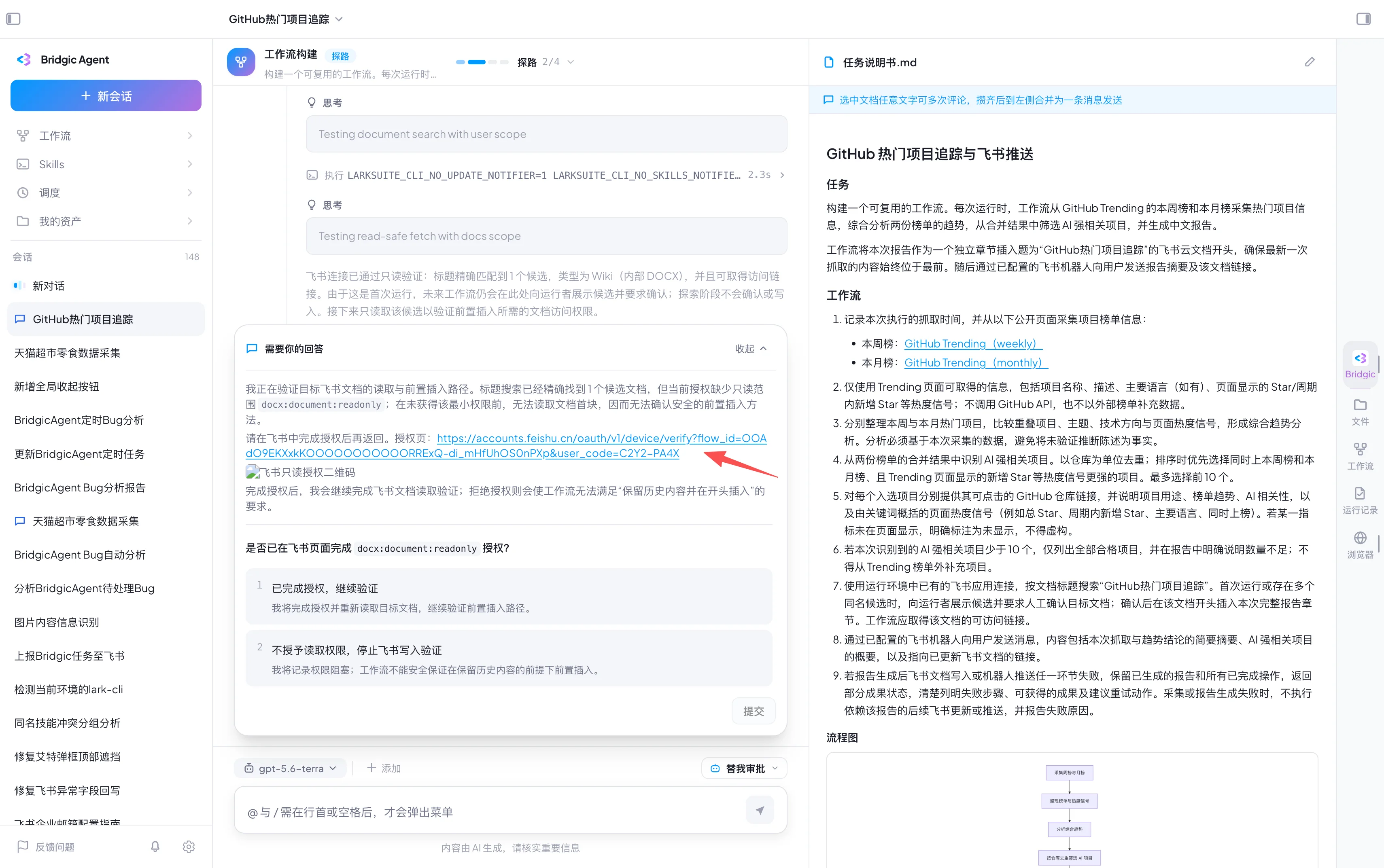Open conversation BridgicAgent定时Bug分析
The image size is (1384, 868).
click(x=106, y=420)
